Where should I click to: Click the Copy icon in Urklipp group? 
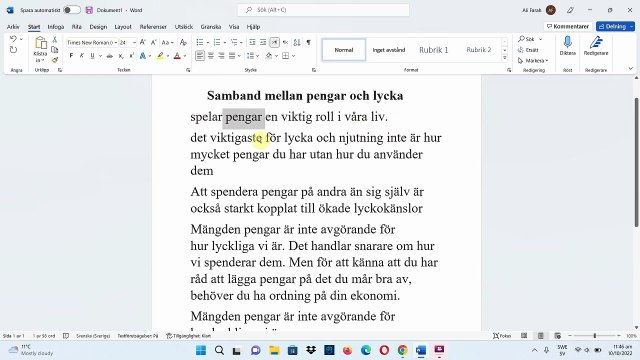[x=55, y=50]
